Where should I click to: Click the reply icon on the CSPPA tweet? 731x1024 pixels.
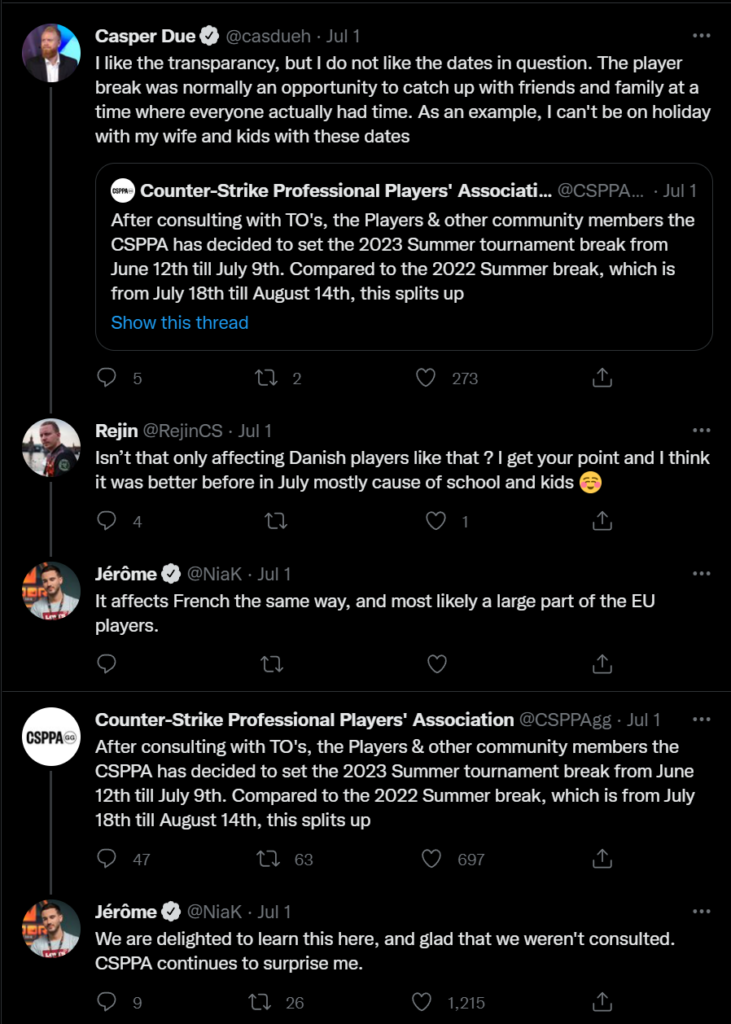click(x=107, y=859)
